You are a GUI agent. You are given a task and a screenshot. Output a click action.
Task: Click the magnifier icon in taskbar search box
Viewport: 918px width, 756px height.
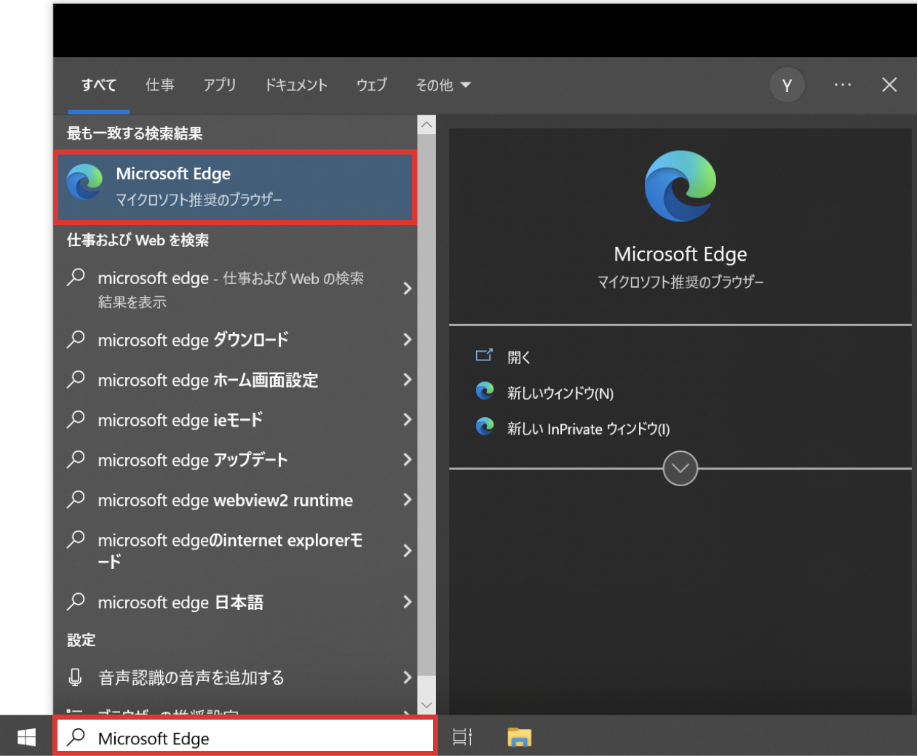pyautogui.click(x=76, y=737)
